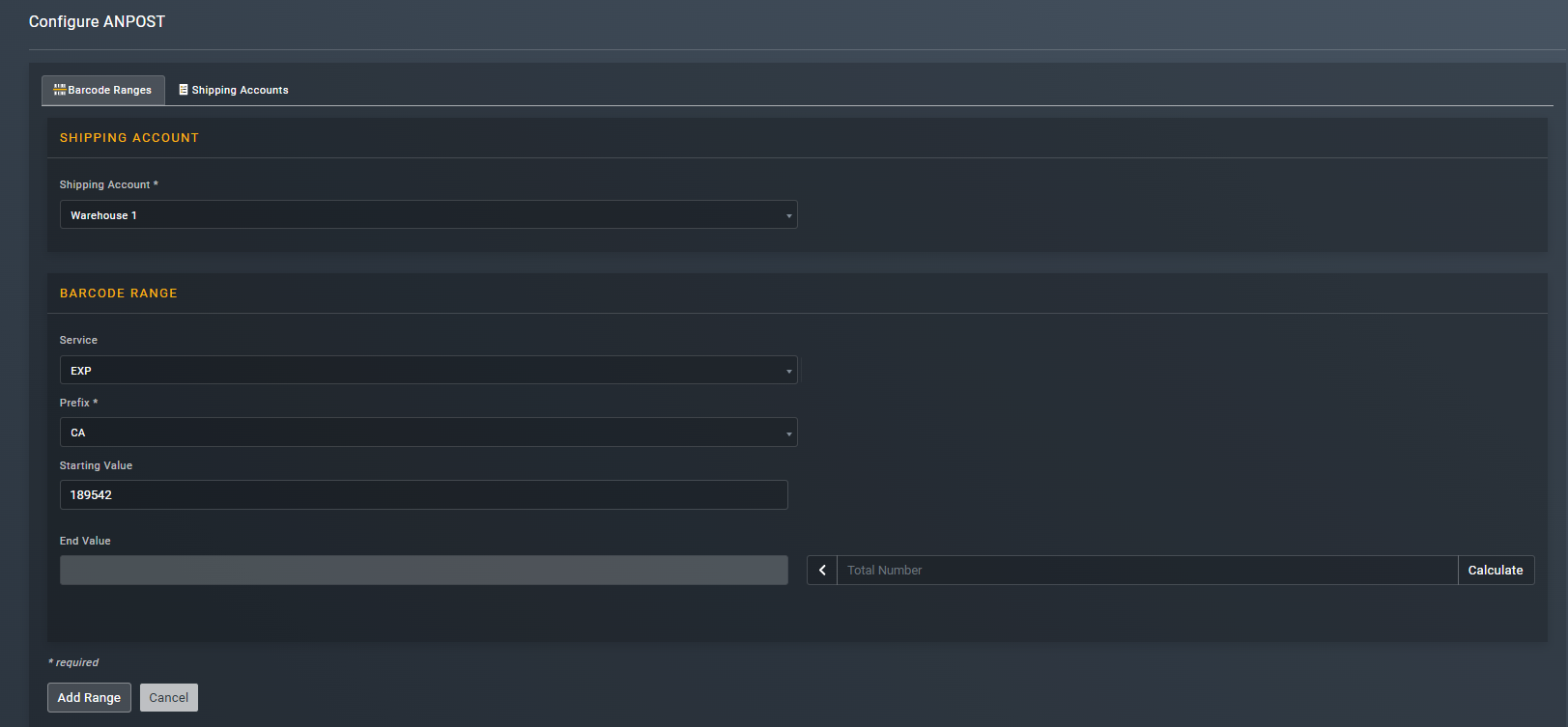This screenshot has width=1568, height=727.
Task: Click the SHIPPING ACCOUNT section header
Action: pos(129,138)
